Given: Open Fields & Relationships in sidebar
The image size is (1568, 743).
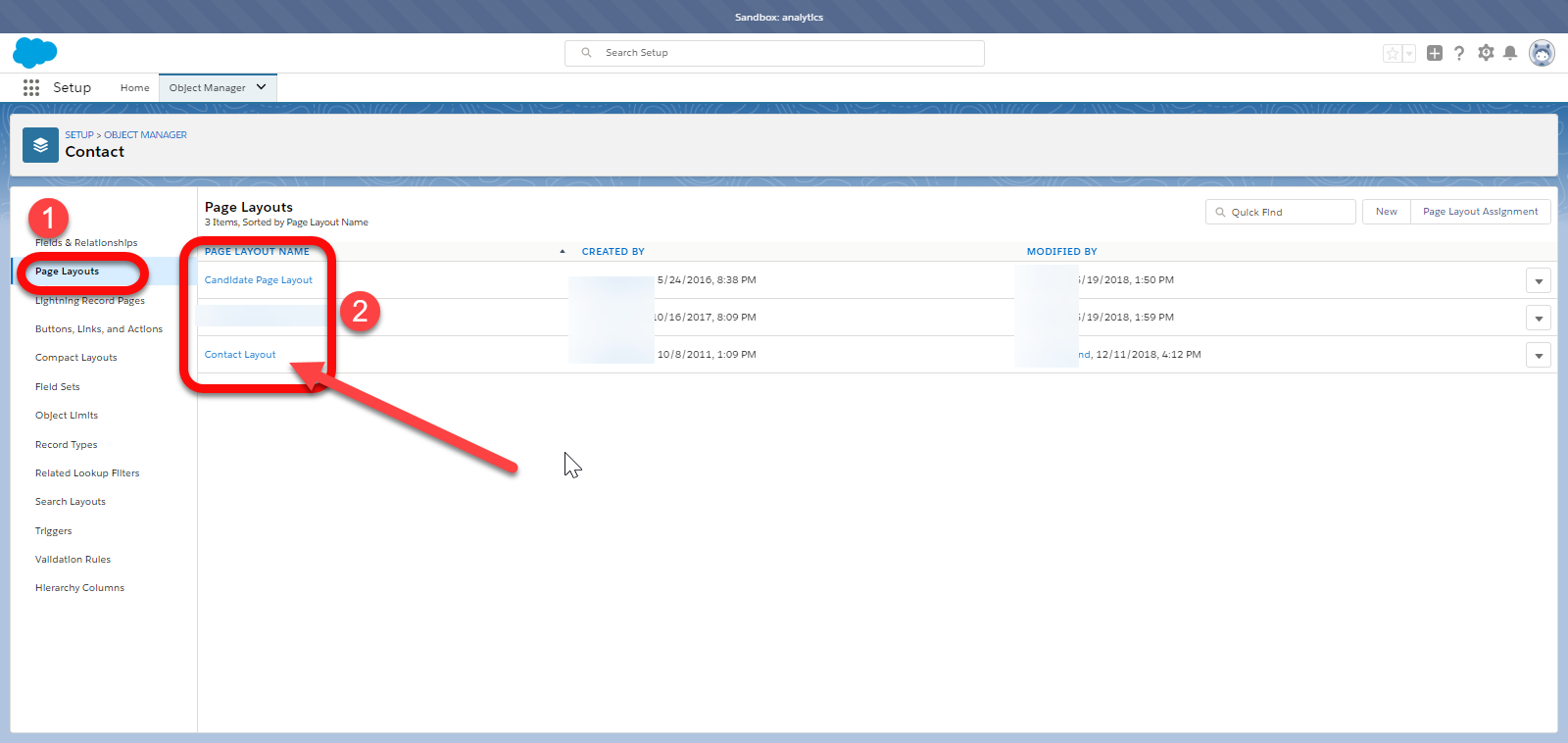Looking at the screenshot, I should (x=86, y=243).
